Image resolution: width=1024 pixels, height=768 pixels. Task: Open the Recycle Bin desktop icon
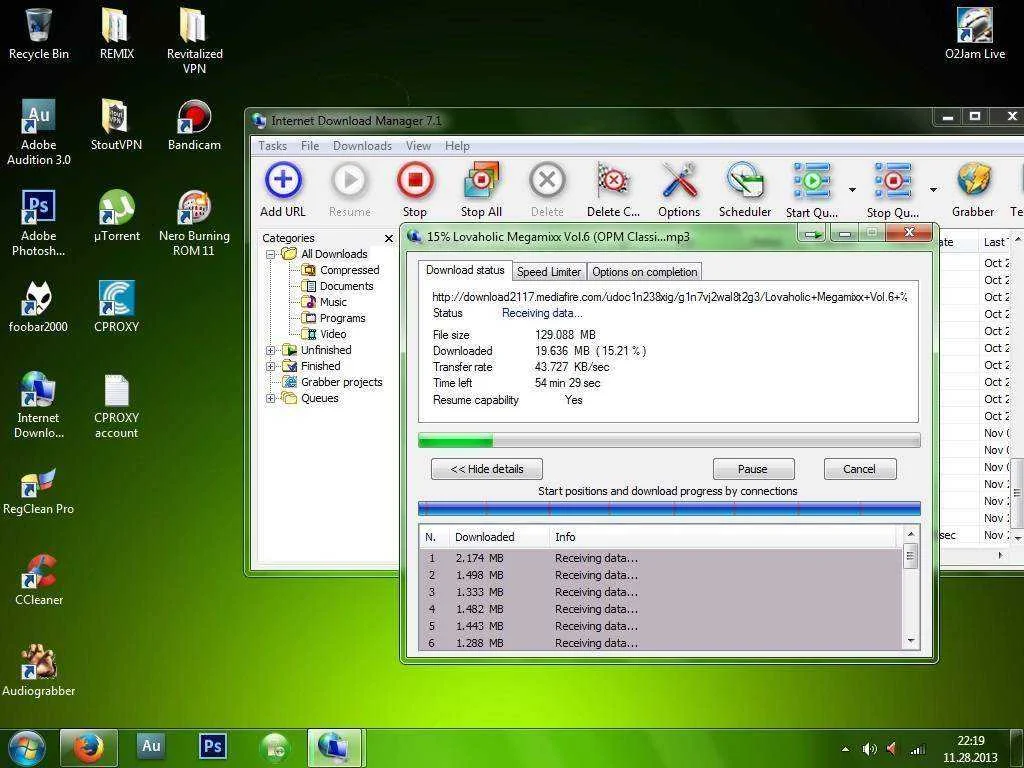point(39,33)
